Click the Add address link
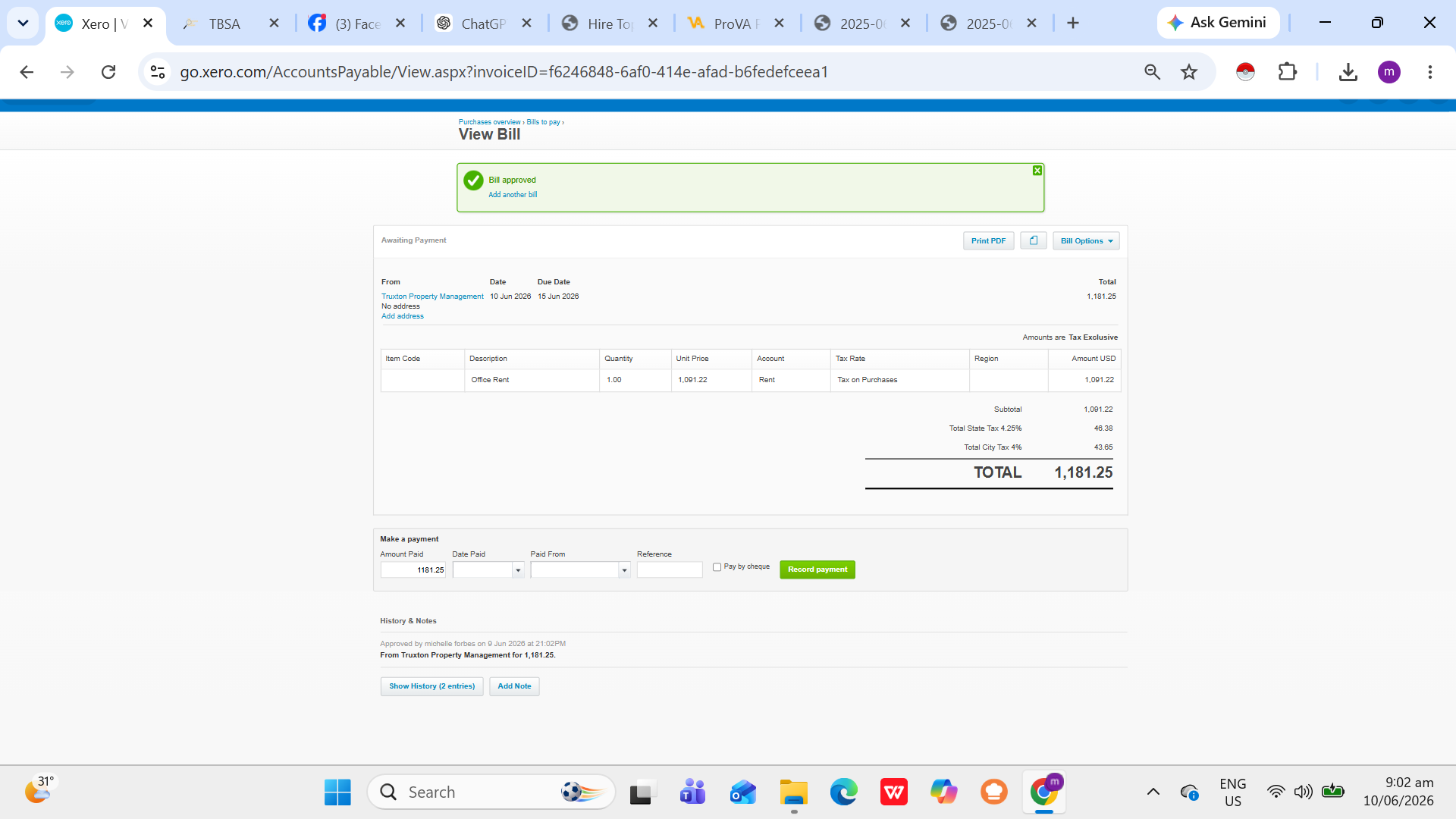1456x819 pixels. tap(403, 316)
